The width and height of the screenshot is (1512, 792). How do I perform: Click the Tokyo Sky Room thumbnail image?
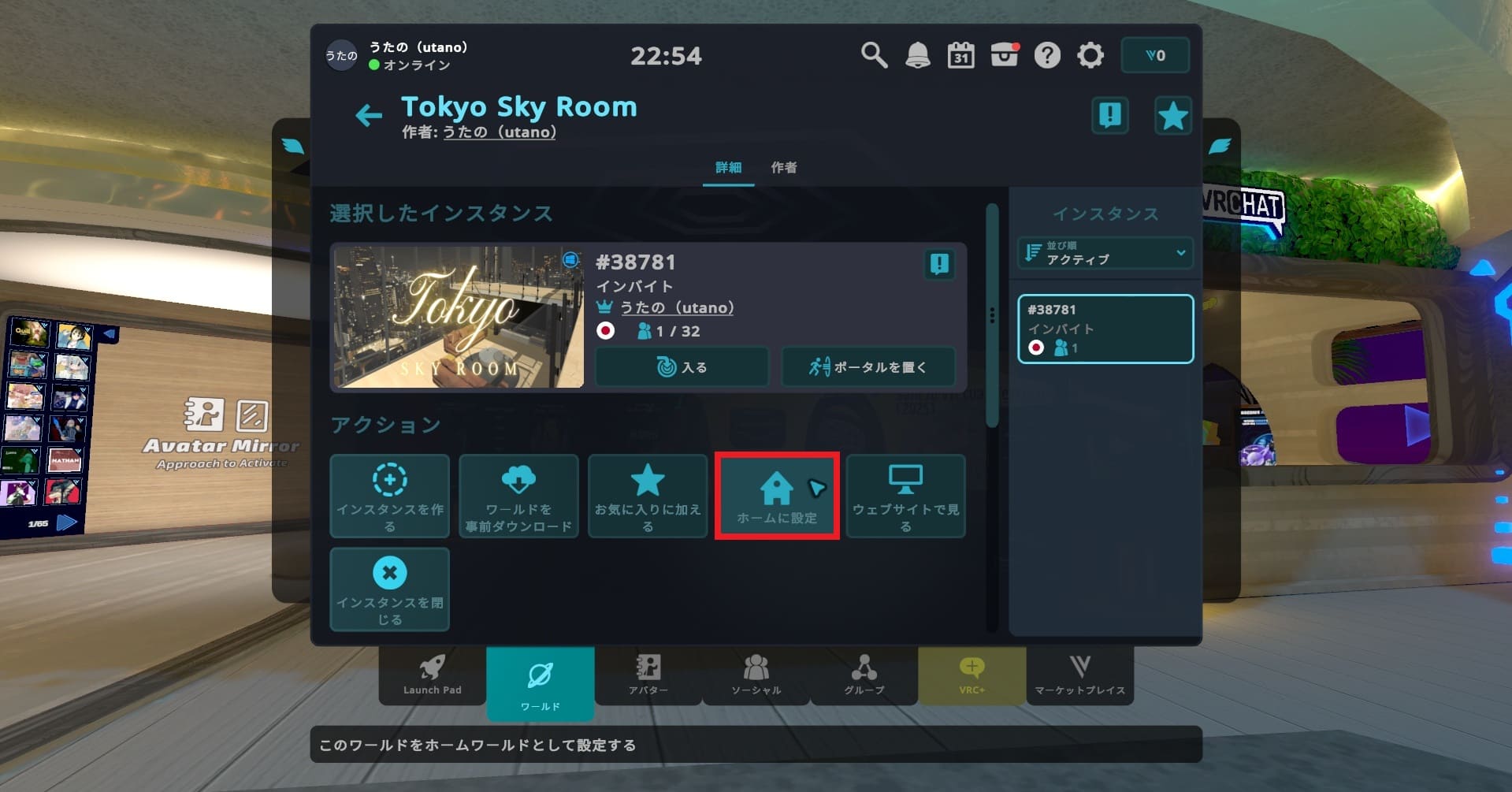coord(458,317)
